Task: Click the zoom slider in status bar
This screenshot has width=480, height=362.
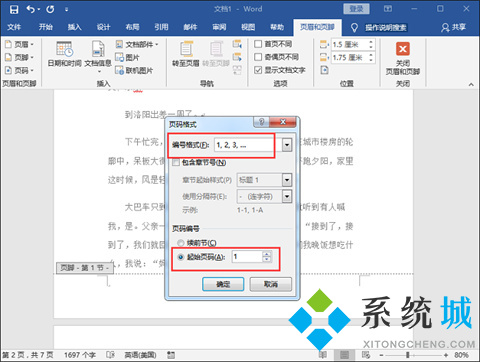Action: [x=414, y=355]
